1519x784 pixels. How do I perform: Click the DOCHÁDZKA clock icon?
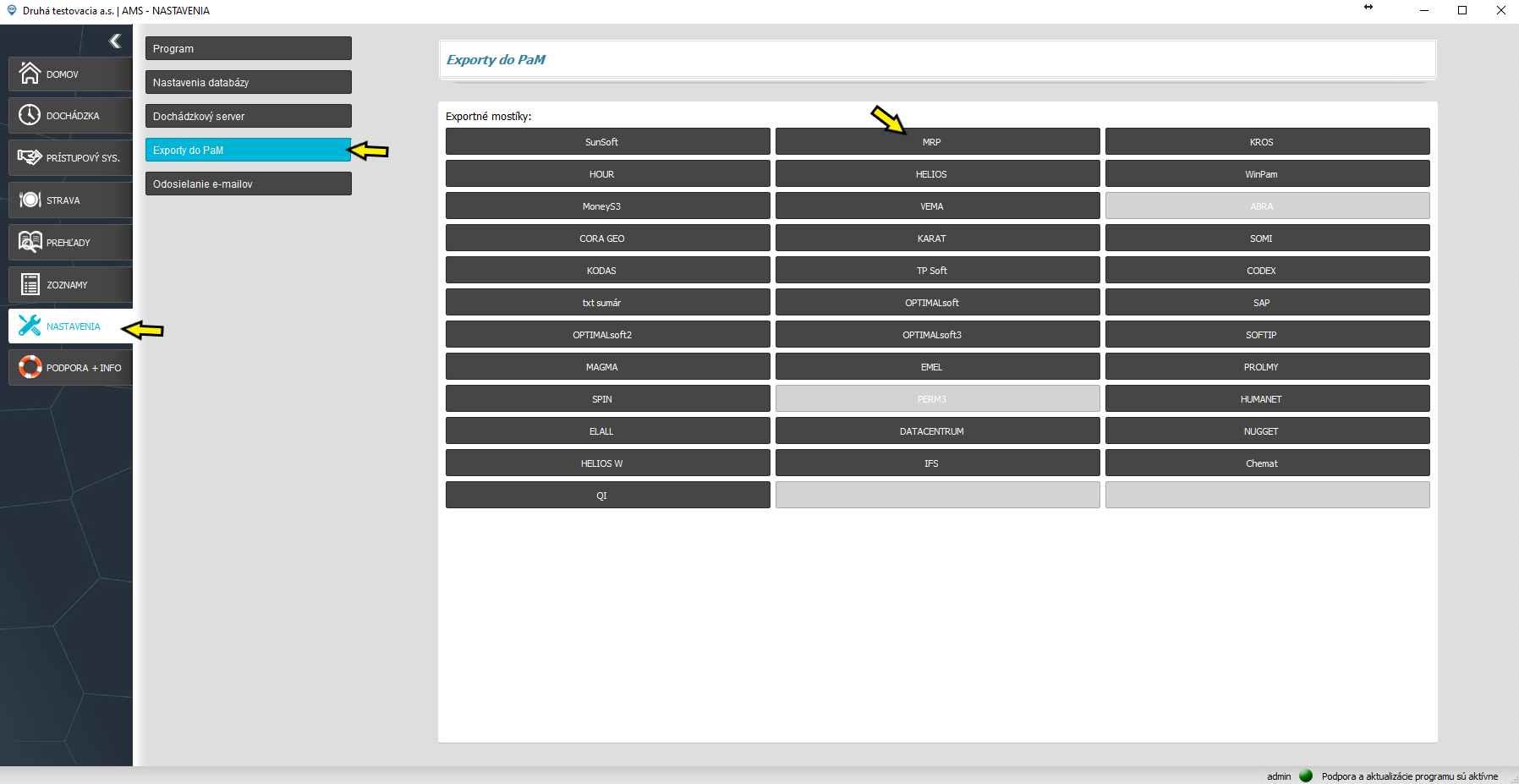30,115
